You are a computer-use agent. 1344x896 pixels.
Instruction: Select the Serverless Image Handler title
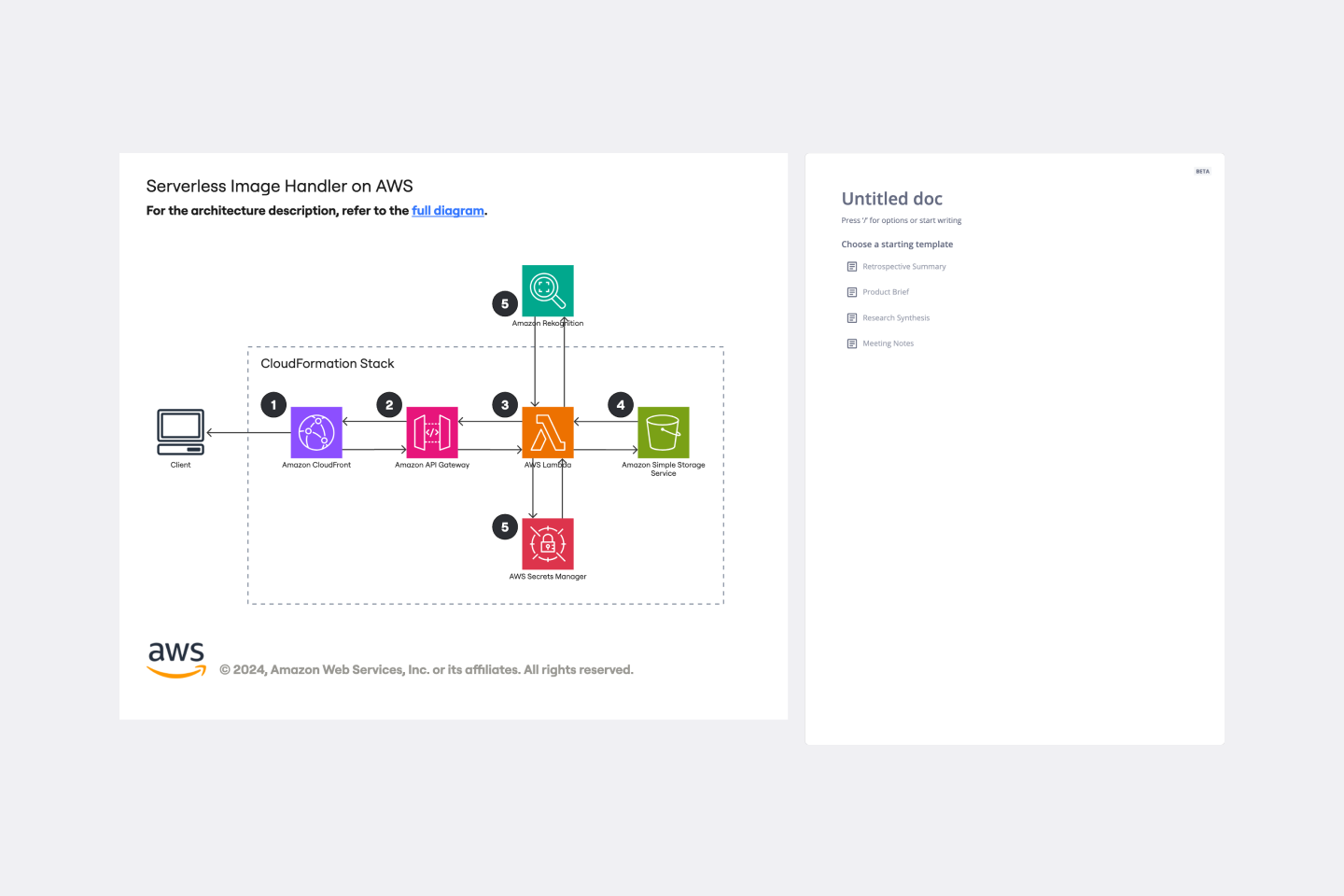point(279,187)
